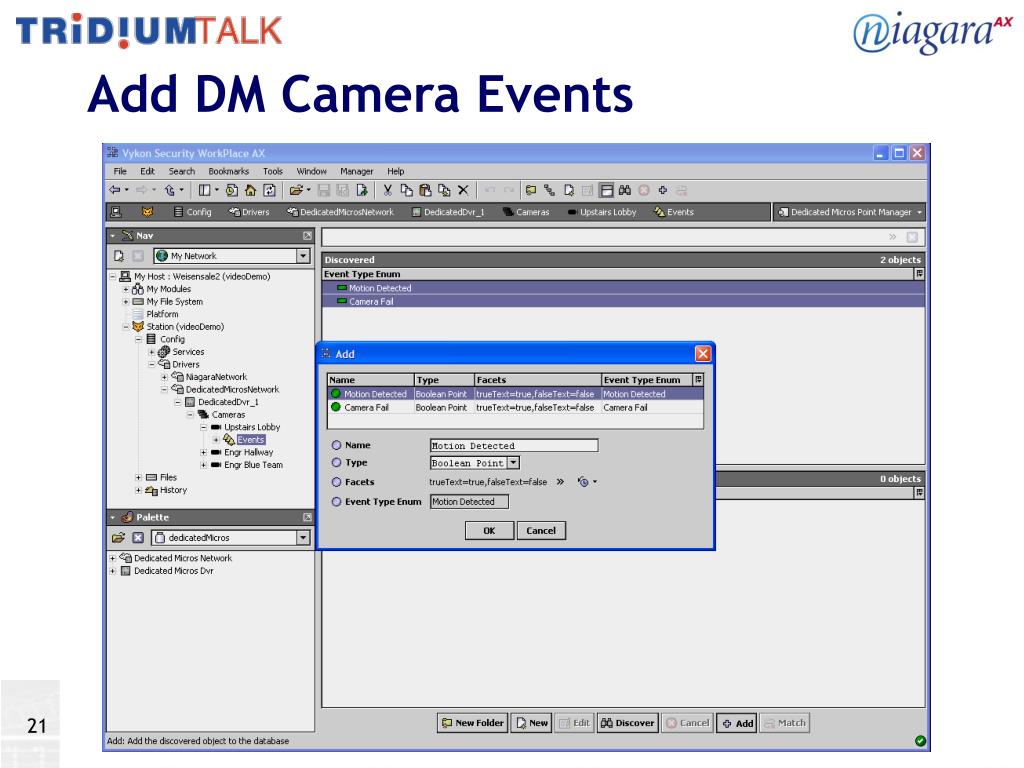
Task: Expand the My Modules tree node
Action: click(126, 289)
